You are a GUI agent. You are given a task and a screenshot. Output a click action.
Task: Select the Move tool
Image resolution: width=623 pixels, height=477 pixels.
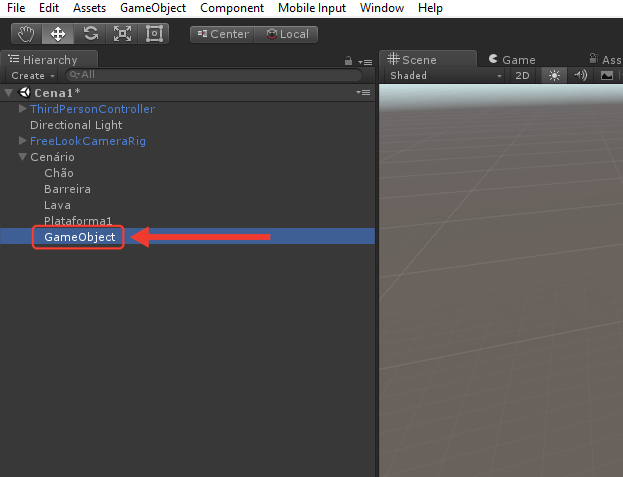pyautogui.click(x=58, y=34)
